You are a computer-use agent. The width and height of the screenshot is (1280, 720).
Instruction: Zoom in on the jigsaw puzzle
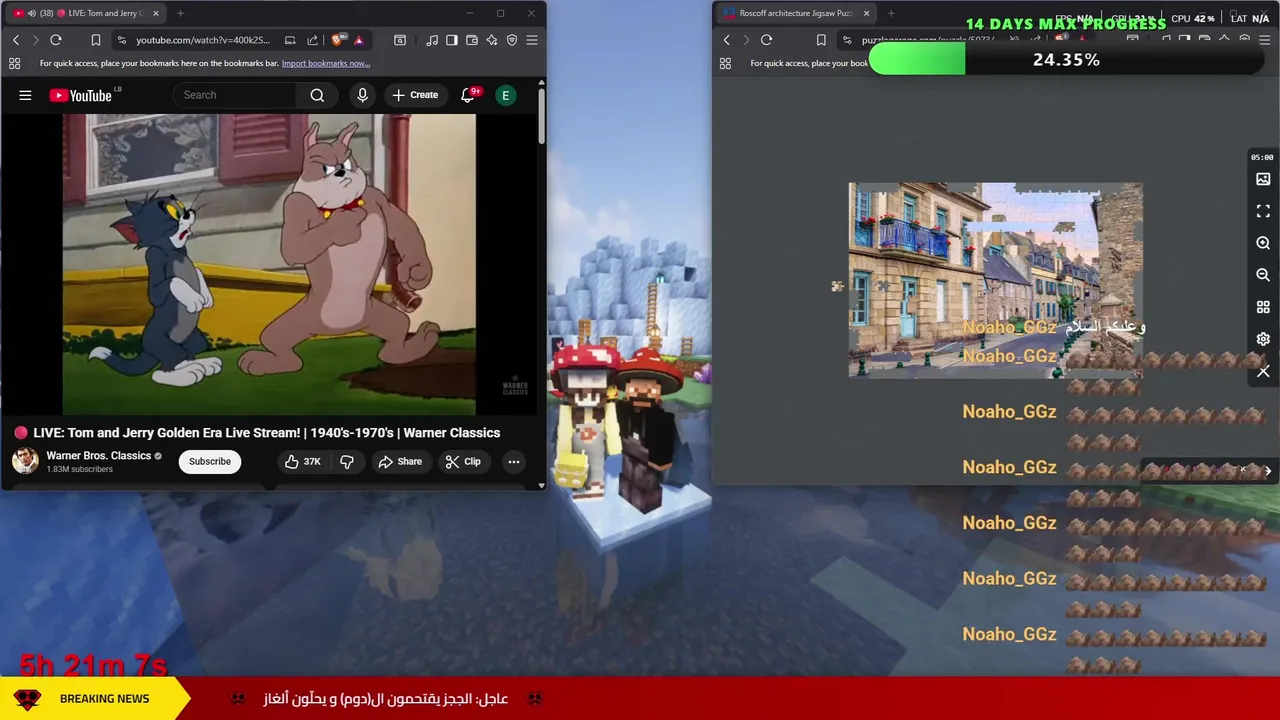tap(1263, 243)
